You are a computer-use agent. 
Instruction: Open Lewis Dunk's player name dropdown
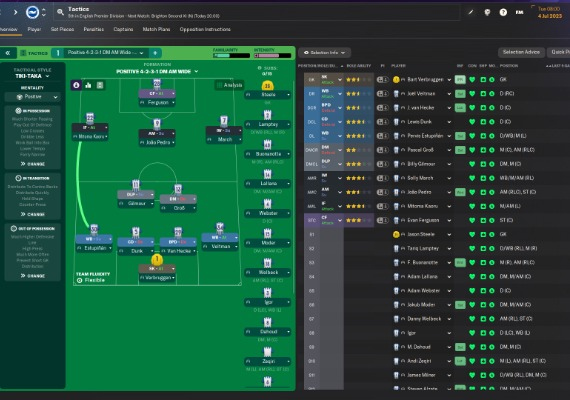pyautogui.click(x=449, y=122)
